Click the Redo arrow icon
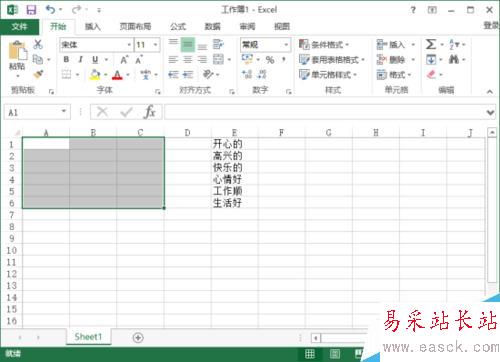Image resolution: width=500 pixels, height=362 pixels. point(76,10)
